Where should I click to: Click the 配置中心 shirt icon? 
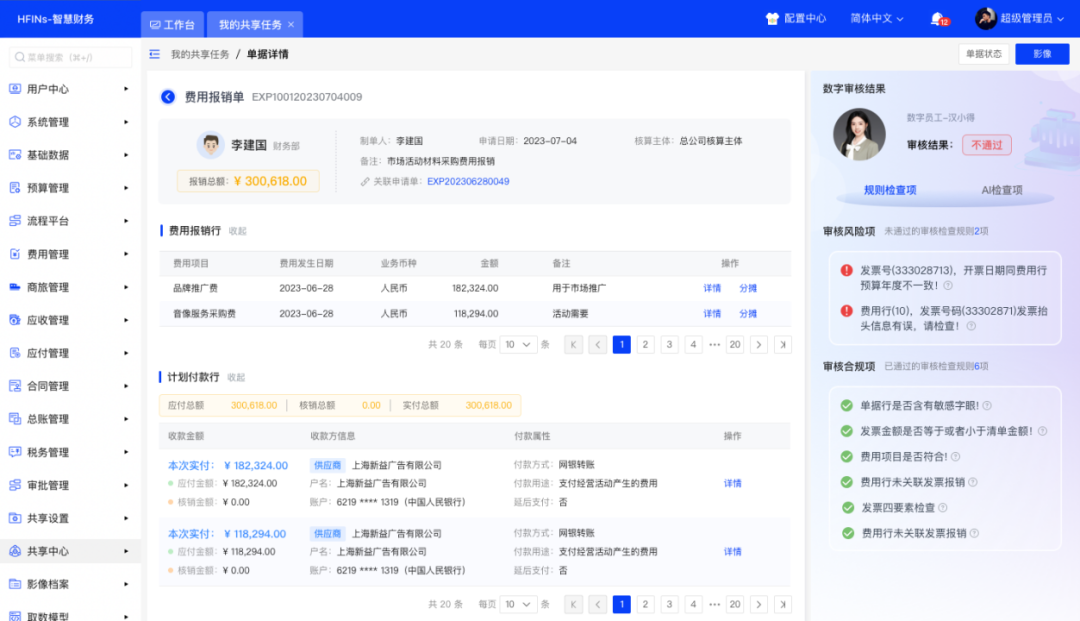point(772,19)
